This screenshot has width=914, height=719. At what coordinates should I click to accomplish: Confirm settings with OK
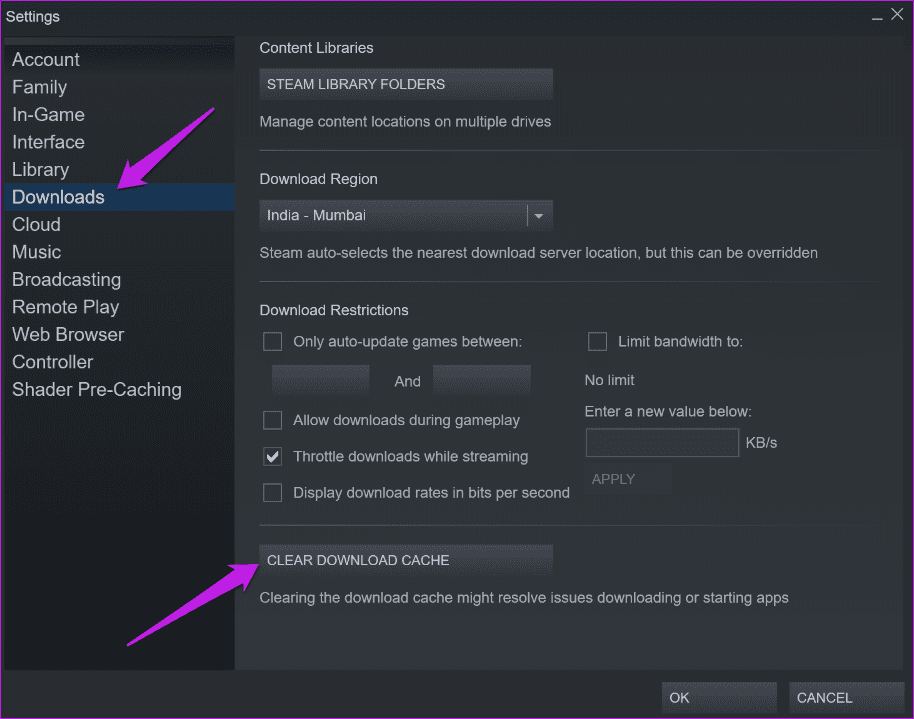[x=718, y=697]
